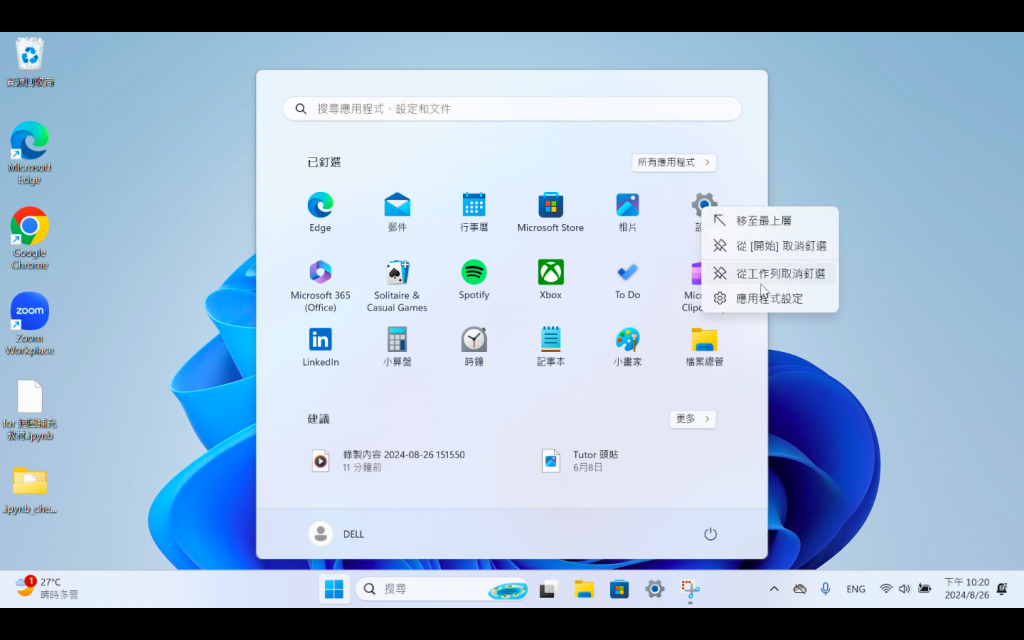Open clock and date 下午 10:20
Viewport: 1024px width, 640px height.
[x=967, y=588]
